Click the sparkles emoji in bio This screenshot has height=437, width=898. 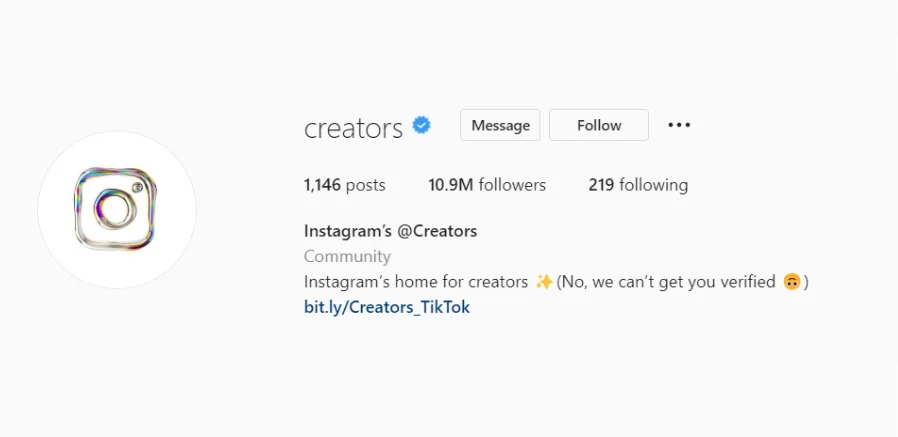click(543, 282)
